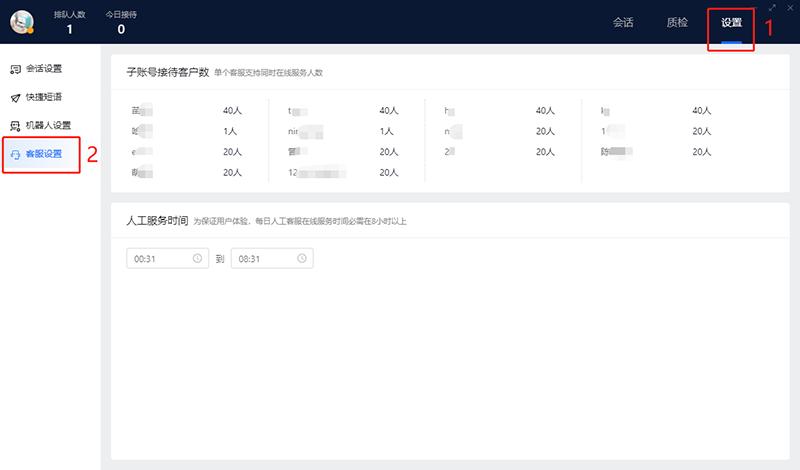Viewport: 800px width, 470px height.
Task: Click clock icon in 00:31 start field
Action: 197,259
